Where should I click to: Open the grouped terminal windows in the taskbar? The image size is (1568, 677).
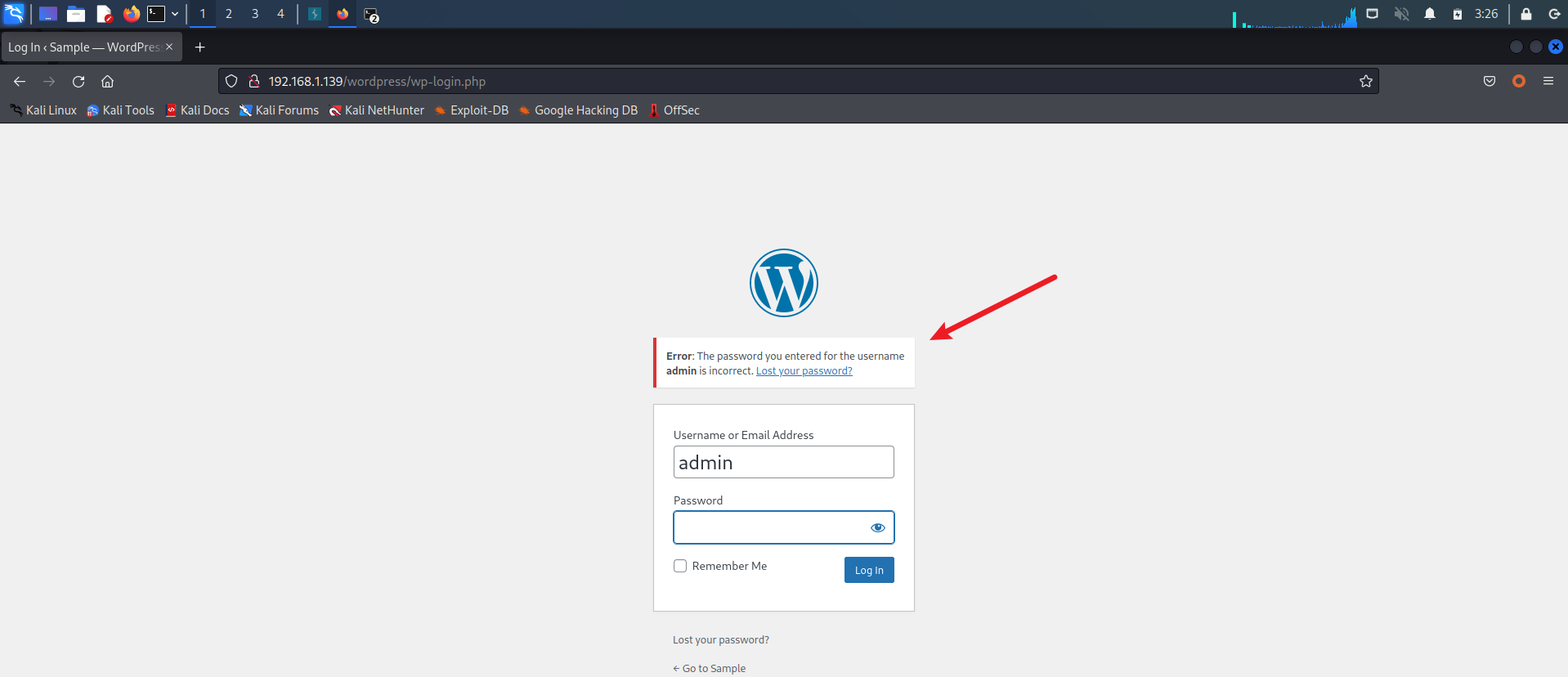371,15
